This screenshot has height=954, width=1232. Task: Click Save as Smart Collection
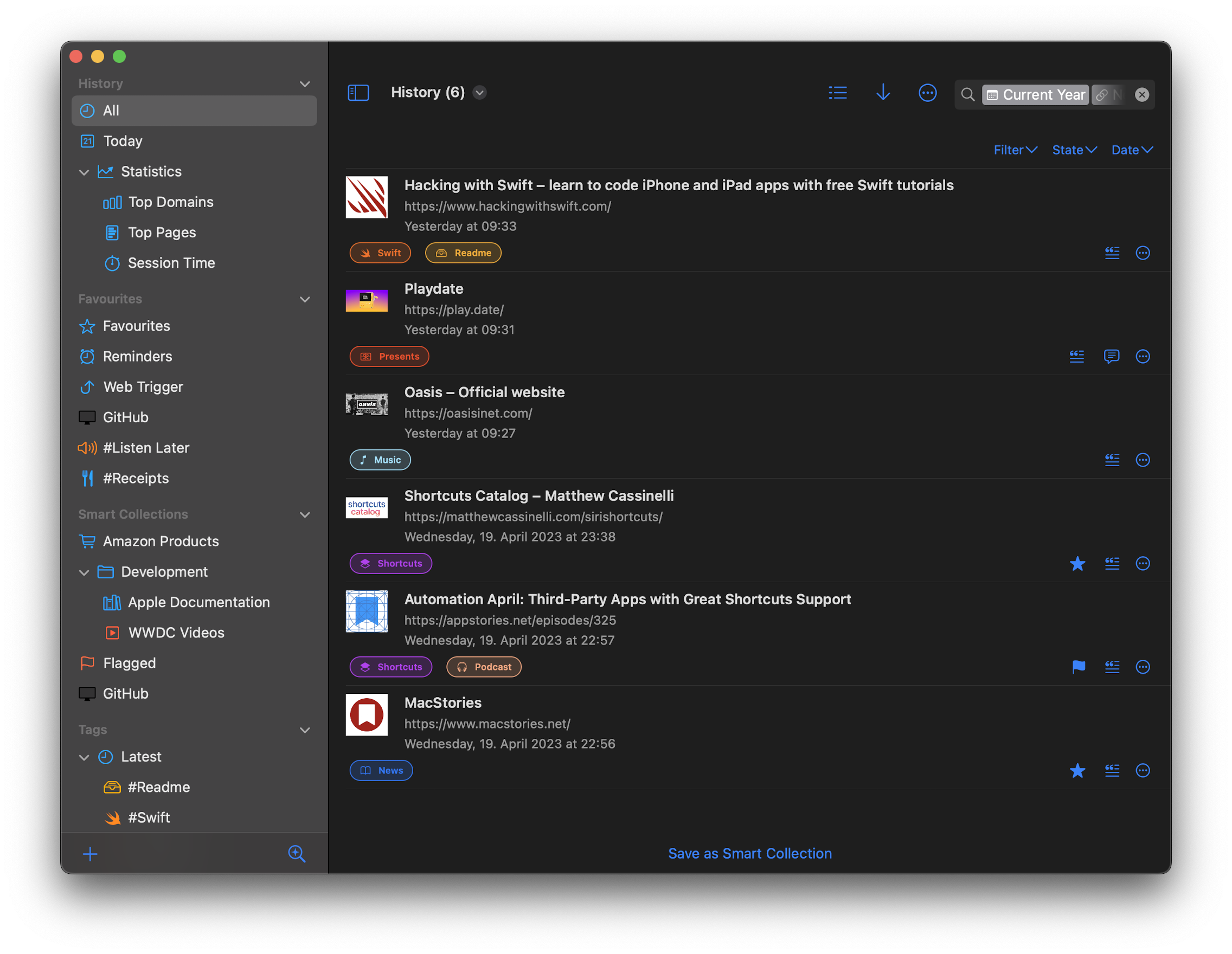click(x=750, y=854)
